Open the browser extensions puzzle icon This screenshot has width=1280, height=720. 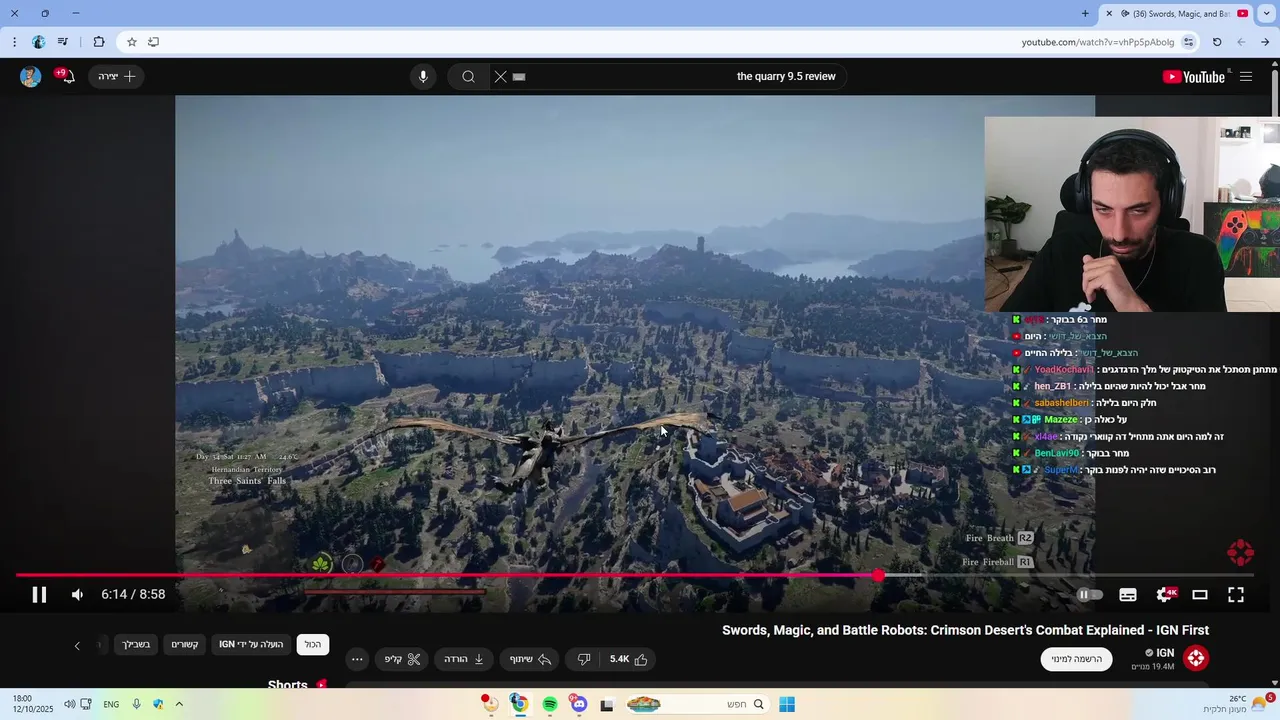(x=98, y=42)
